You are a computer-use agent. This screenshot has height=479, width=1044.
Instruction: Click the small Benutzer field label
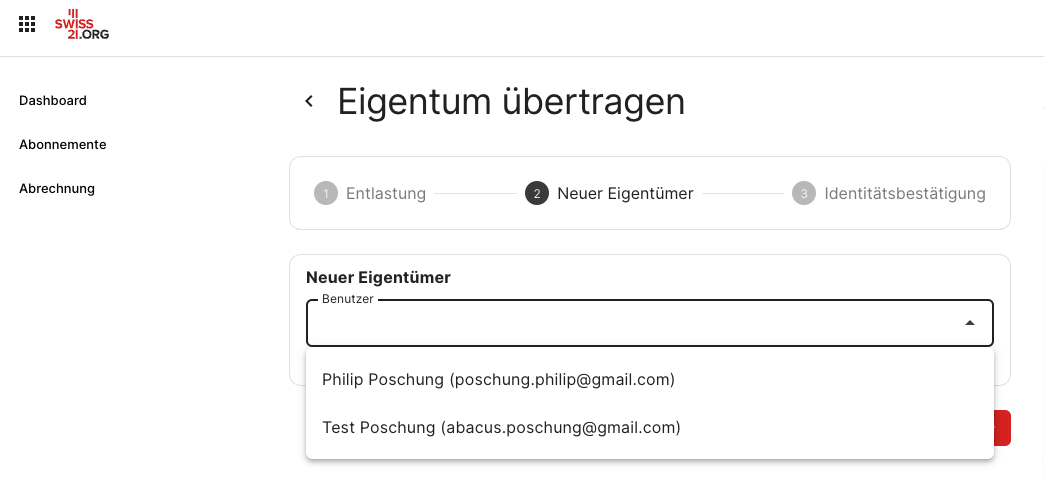click(x=348, y=299)
